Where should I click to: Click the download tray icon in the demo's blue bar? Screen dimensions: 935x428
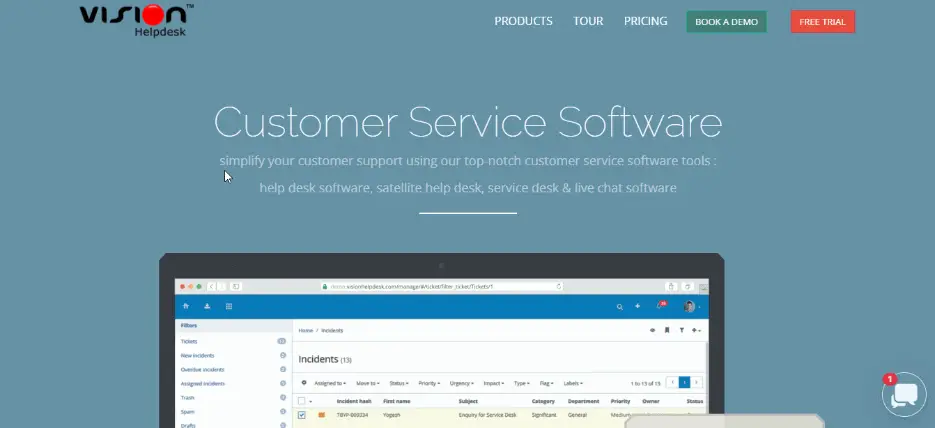[x=207, y=306]
